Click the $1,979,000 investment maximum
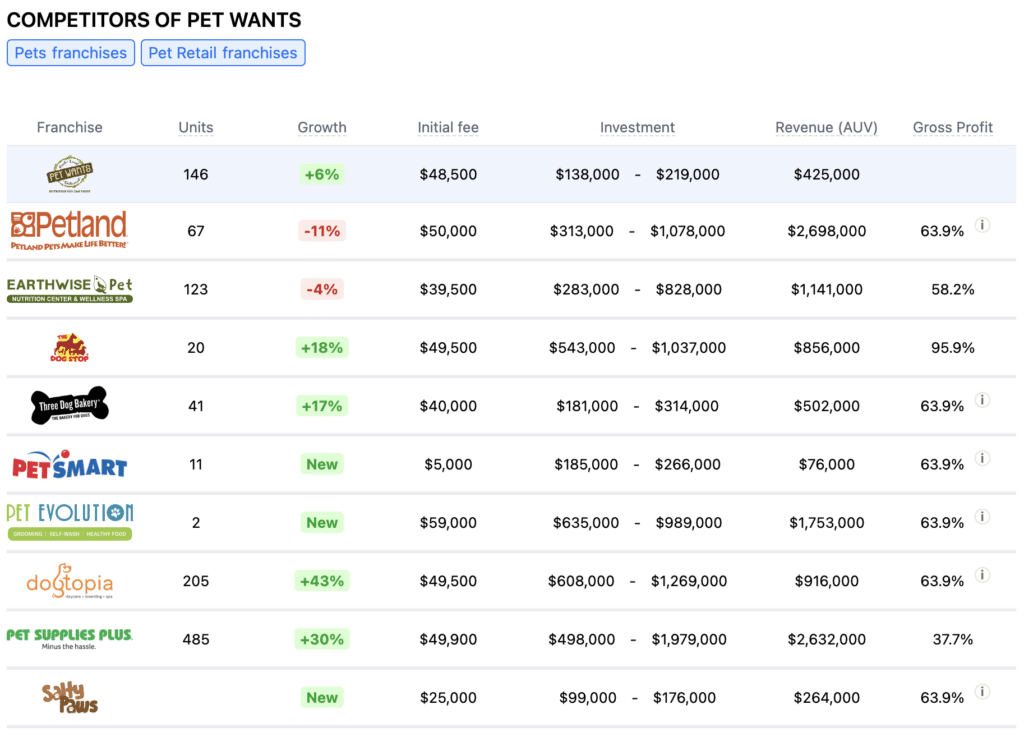 click(x=689, y=639)
